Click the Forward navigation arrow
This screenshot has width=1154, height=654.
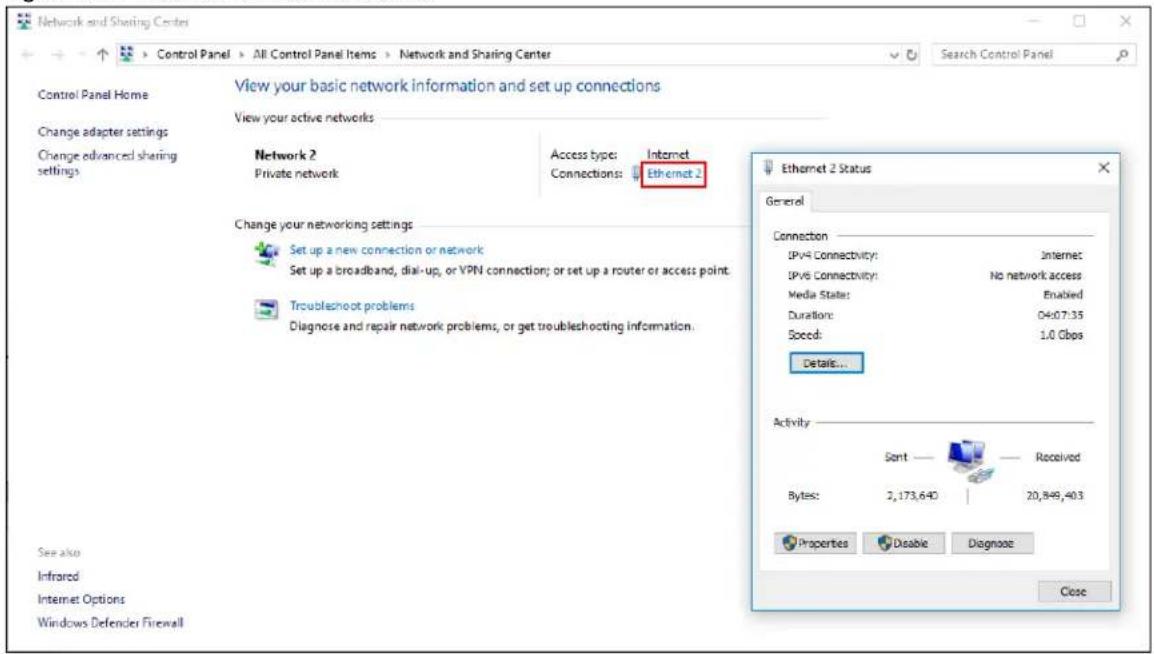57,54
